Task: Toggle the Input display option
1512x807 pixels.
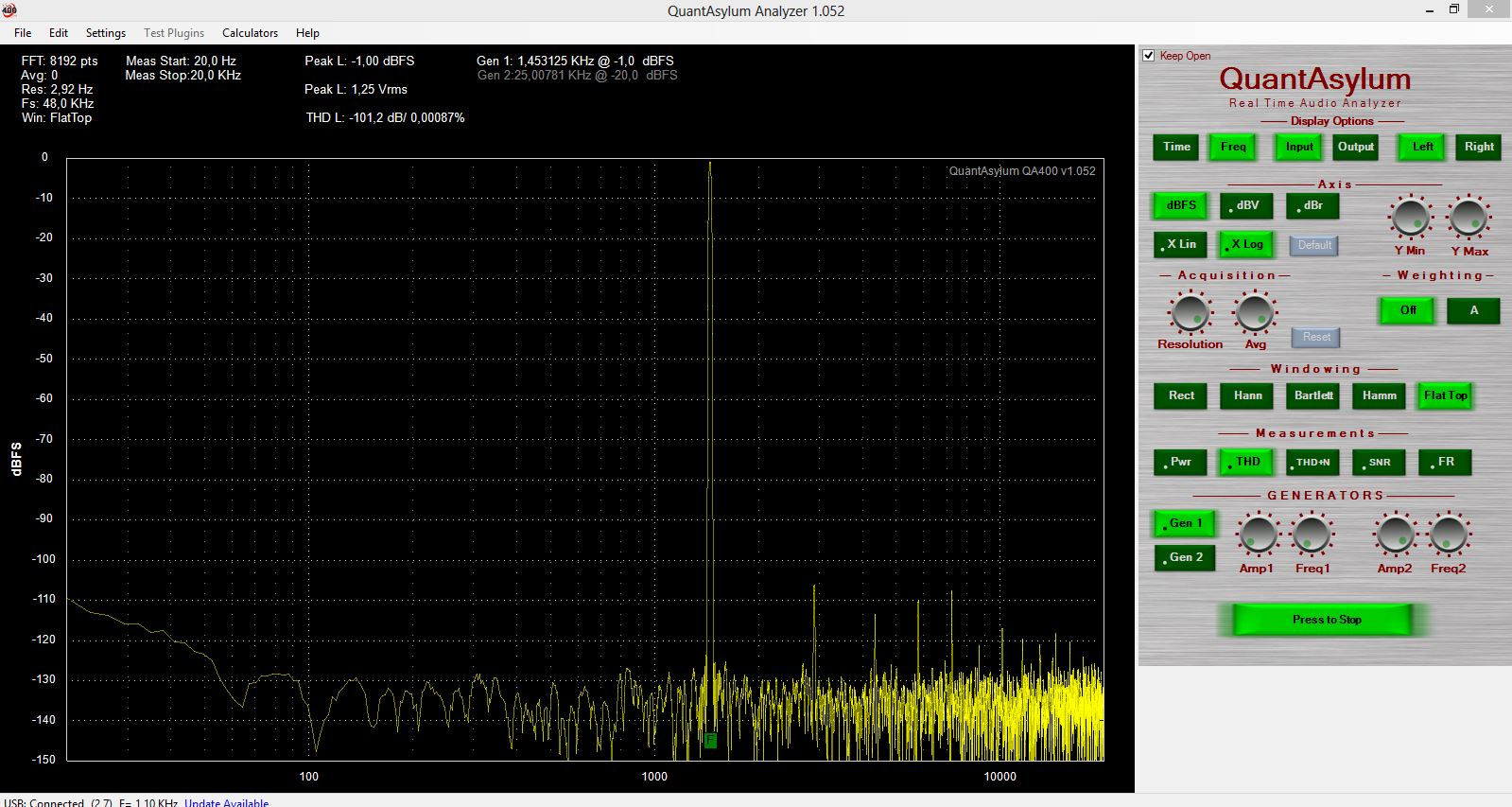Action: click(1299, 147)
